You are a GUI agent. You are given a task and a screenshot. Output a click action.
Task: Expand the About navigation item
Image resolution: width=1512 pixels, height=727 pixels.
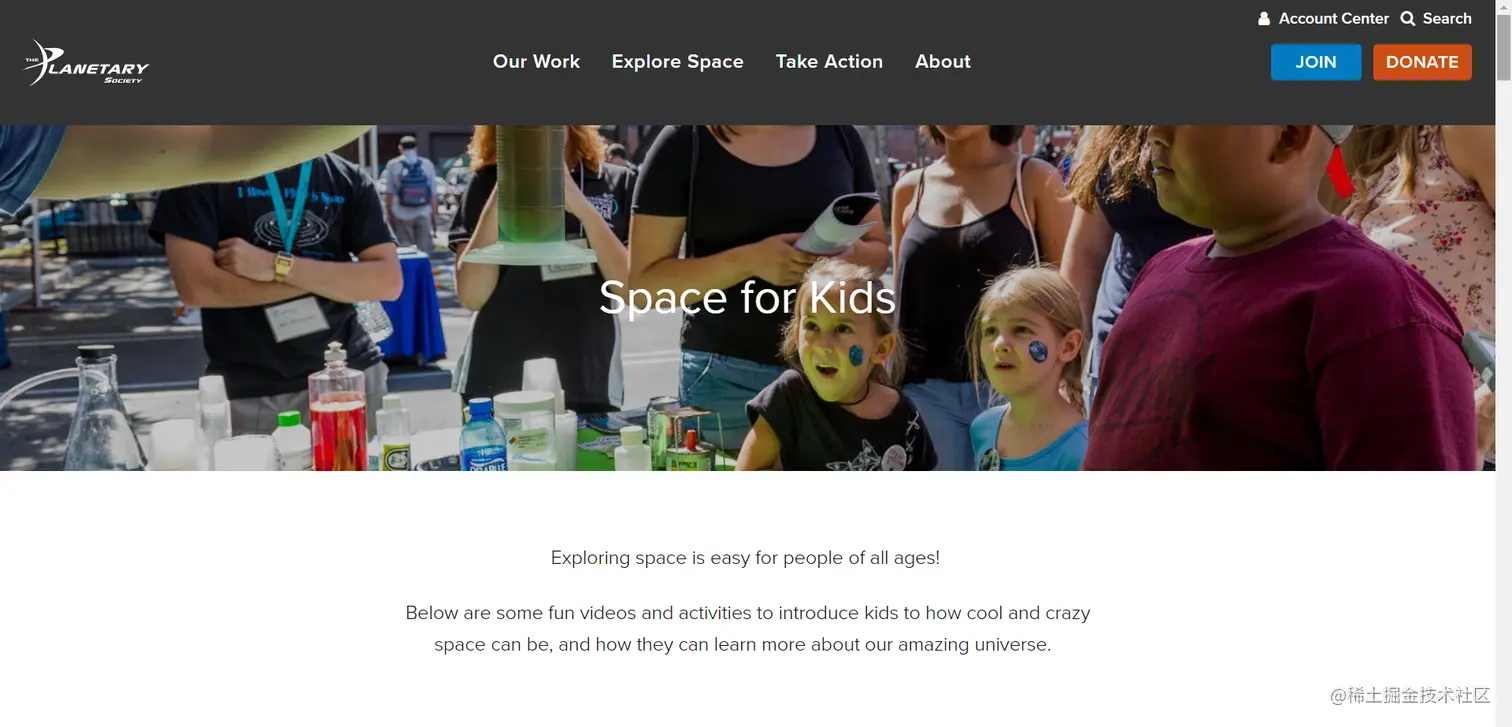click(x=942, y=62)
